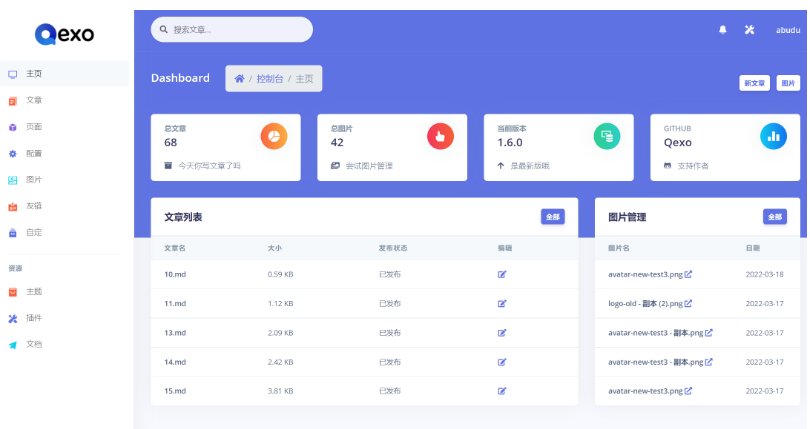The image size is (810, 429).
Task: Click the orange pie chart icon on 总文章 card
Action: [274, 136]
